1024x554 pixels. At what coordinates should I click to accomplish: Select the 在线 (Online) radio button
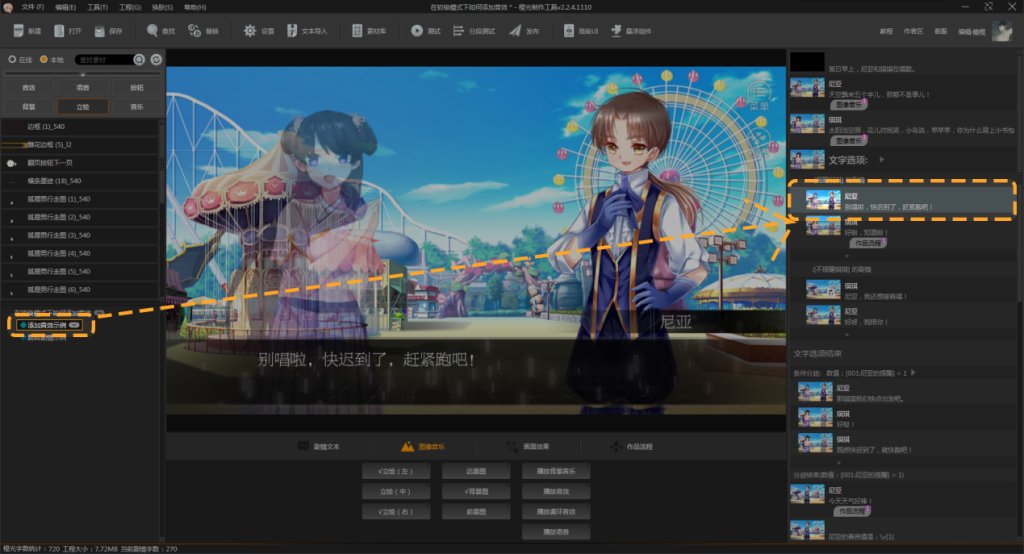[12, 60]
